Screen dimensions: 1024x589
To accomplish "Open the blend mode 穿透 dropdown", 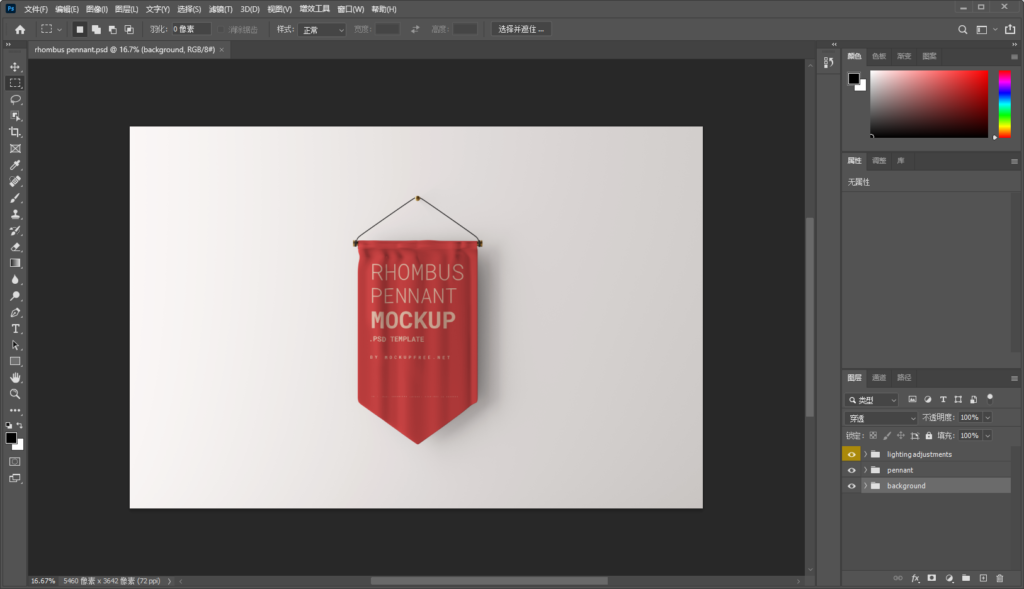I will pos(881,418).
